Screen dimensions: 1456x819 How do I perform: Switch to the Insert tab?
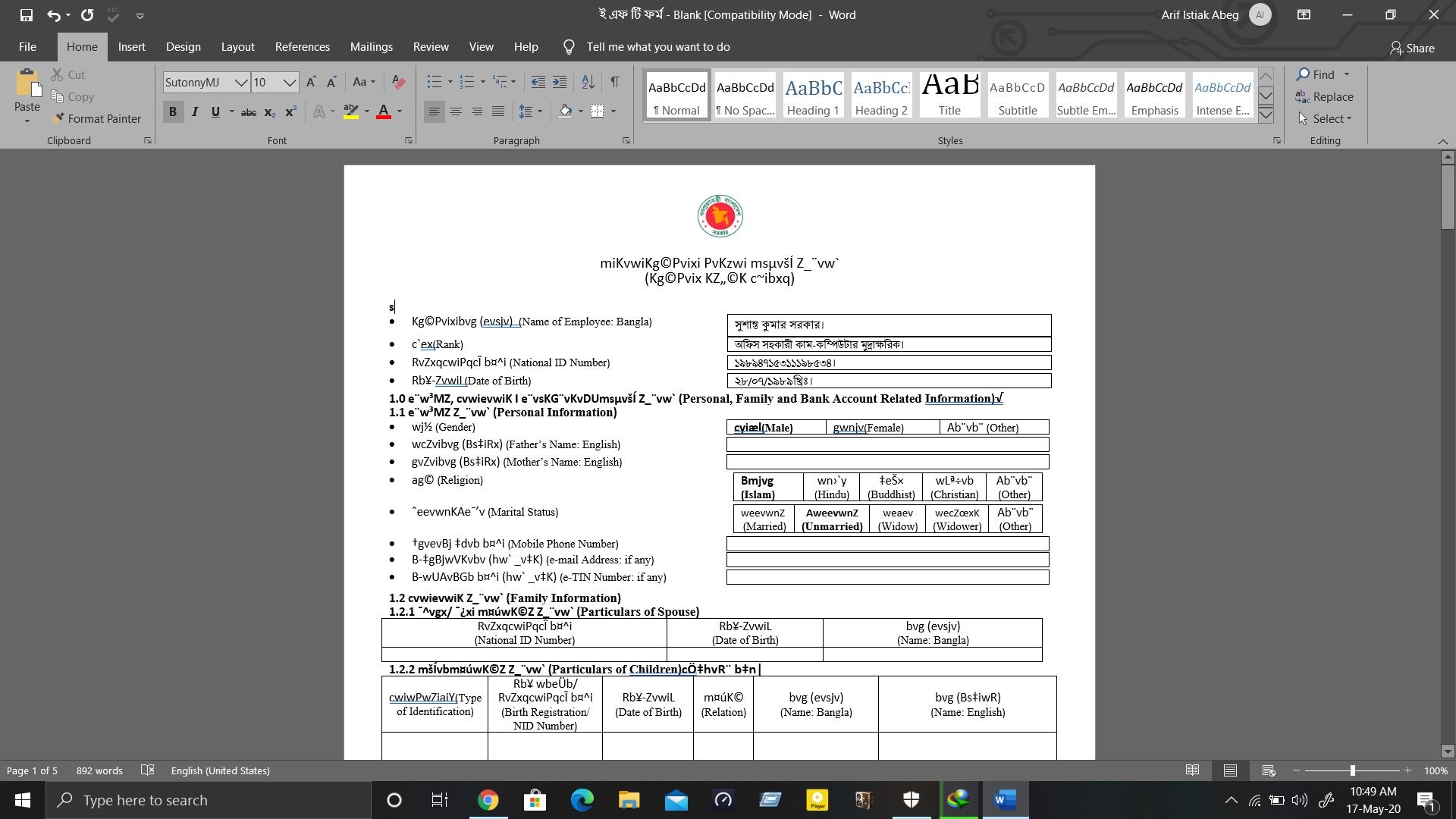point(131,47)
